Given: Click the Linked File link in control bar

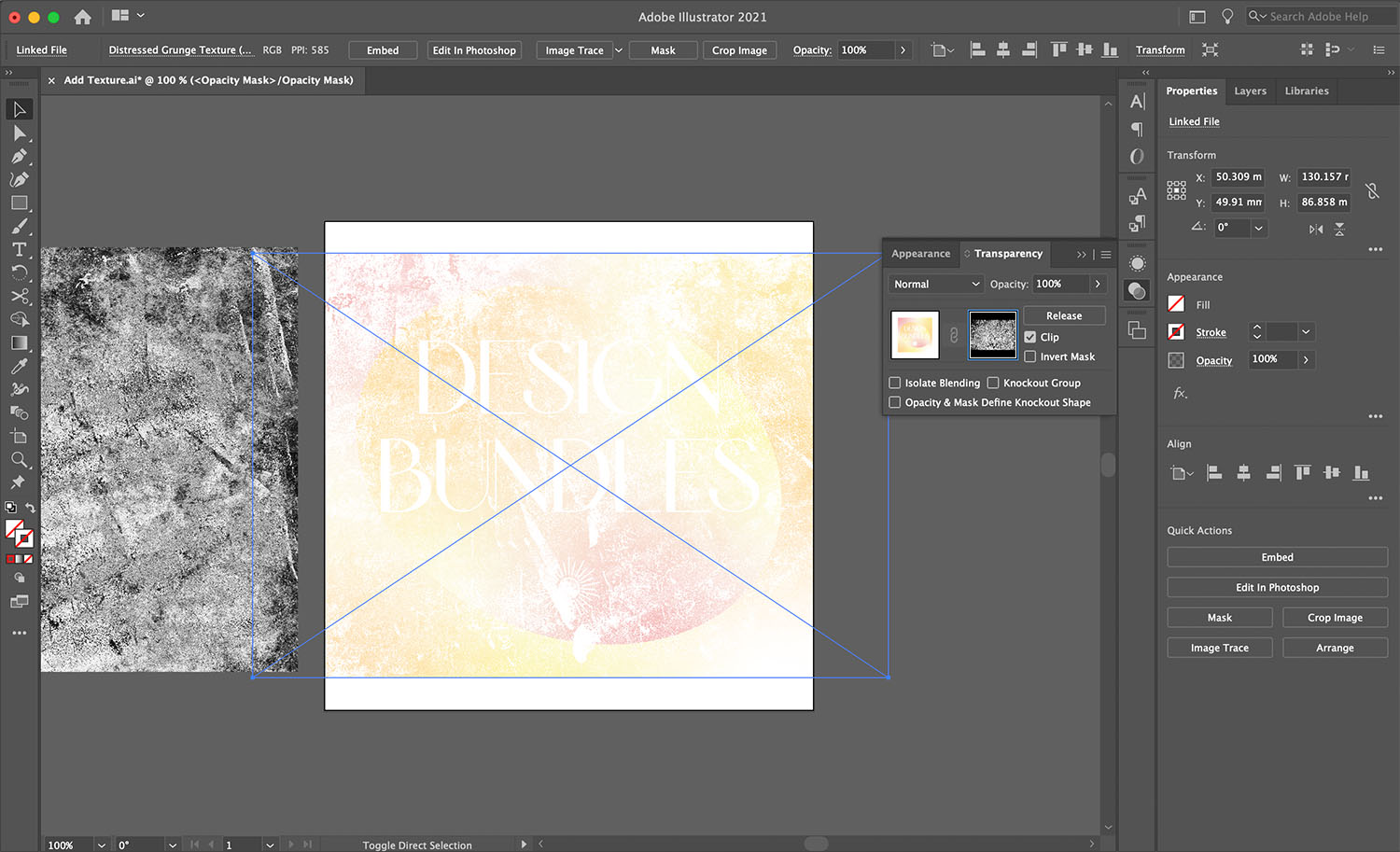Looking at the screenshot, I should (x=41, y=50).
